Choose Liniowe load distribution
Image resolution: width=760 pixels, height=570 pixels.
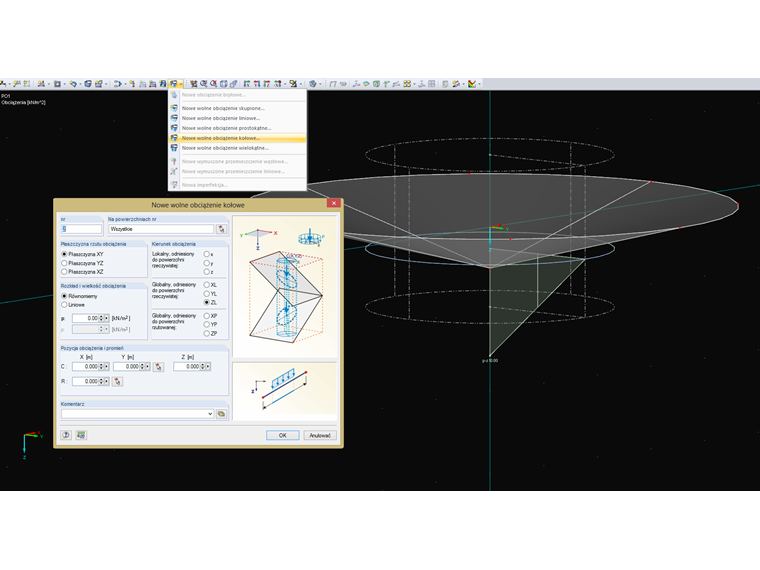pyautogui.click(x=64, y=305)
